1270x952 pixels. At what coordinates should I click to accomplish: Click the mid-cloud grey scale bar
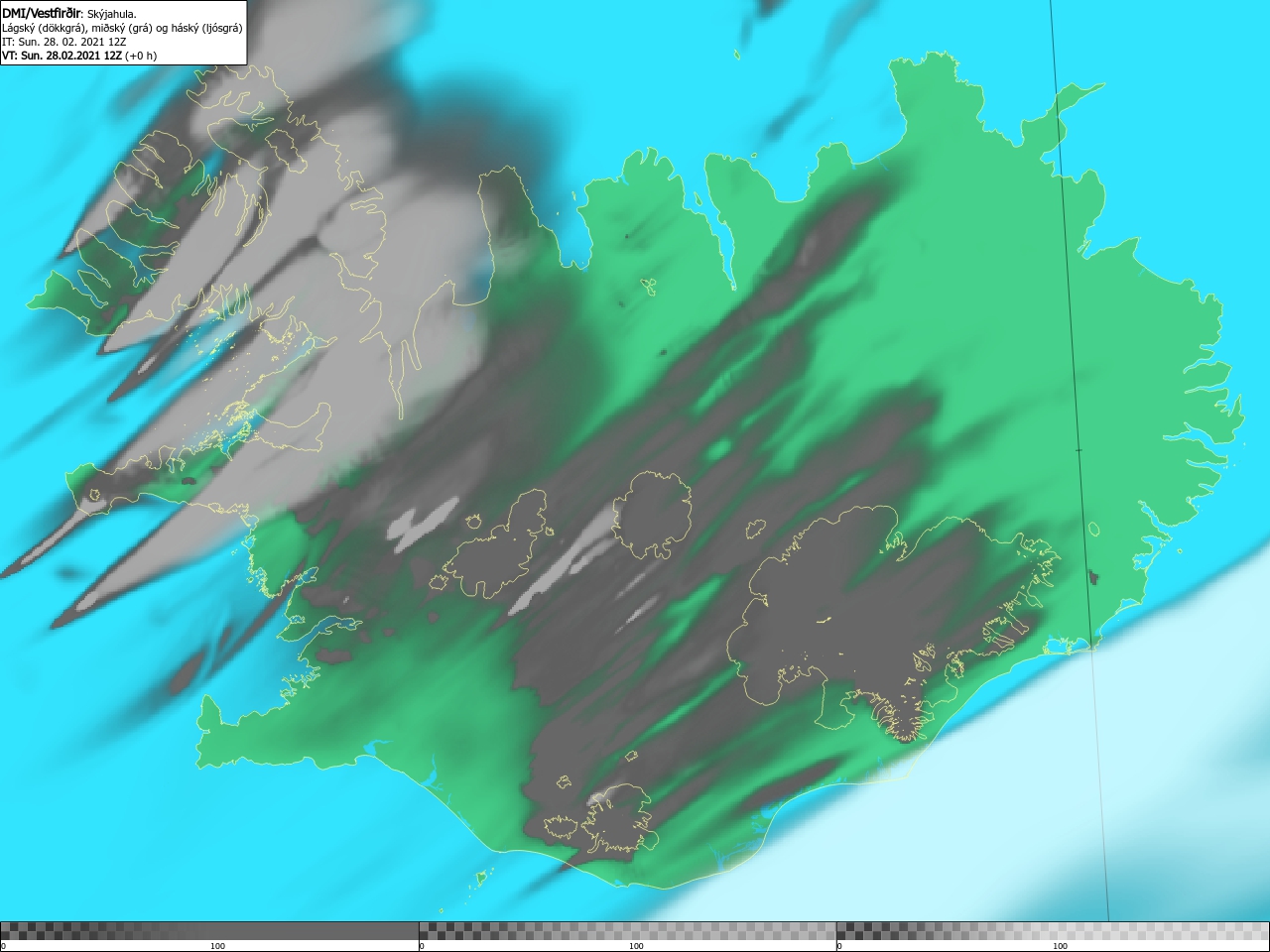click(x=627, y=931)
